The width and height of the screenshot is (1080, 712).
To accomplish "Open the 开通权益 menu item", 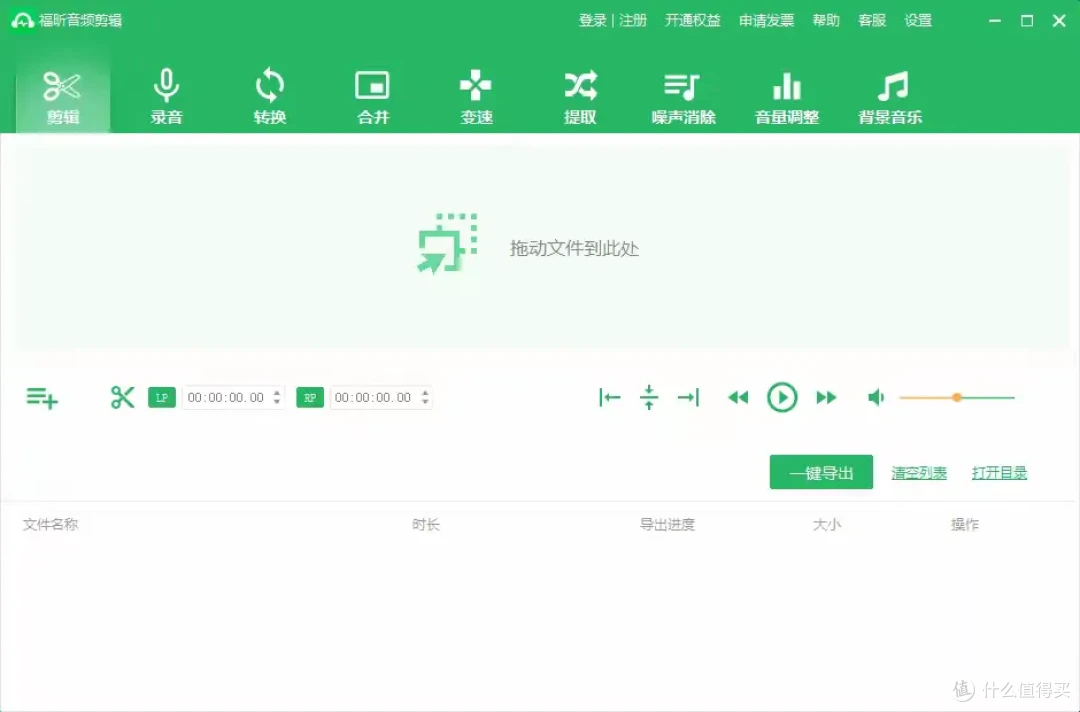I will pos(692,21).
